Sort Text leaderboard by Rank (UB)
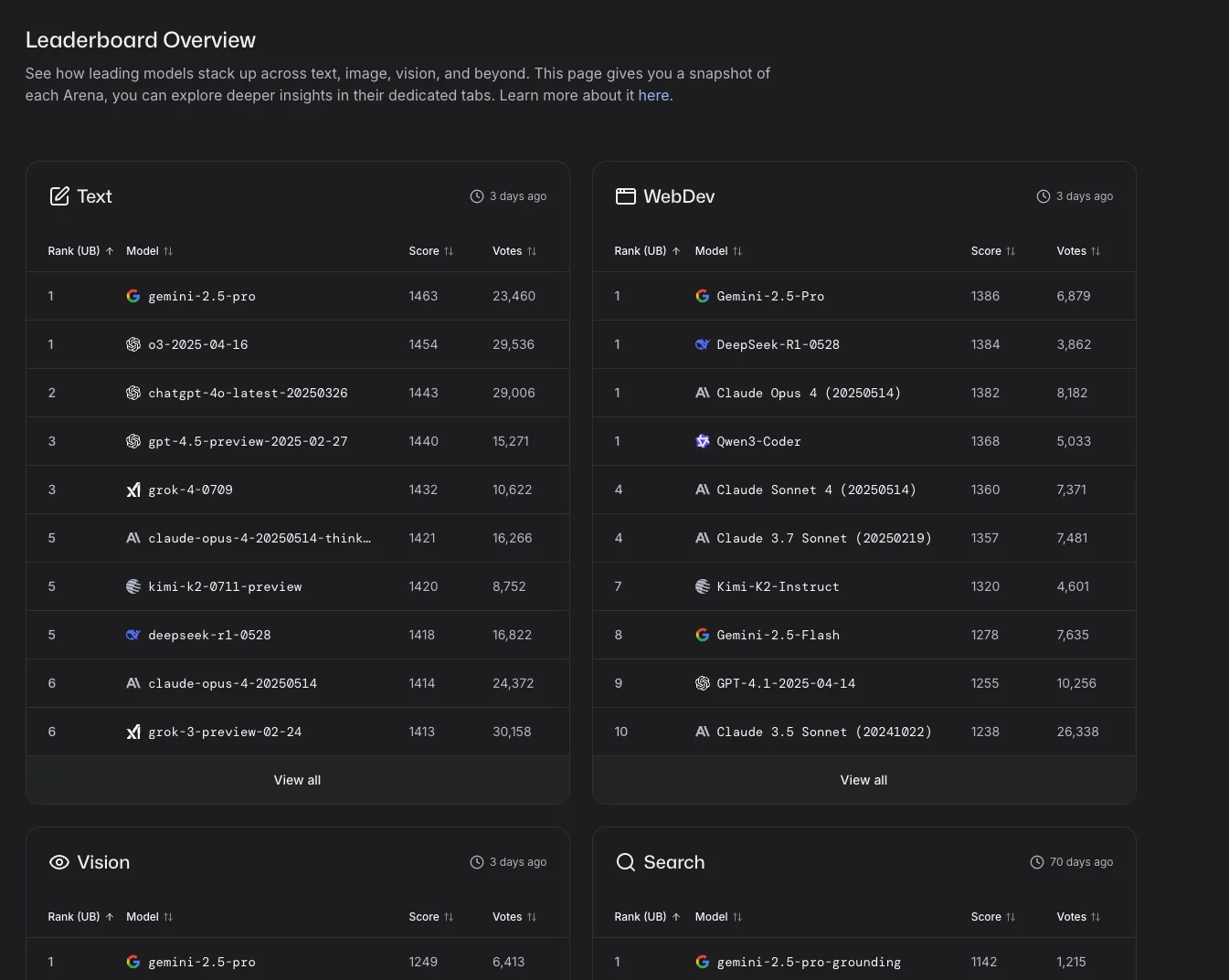Screen dimensions: 1229x980 click(x=80, y=251)
